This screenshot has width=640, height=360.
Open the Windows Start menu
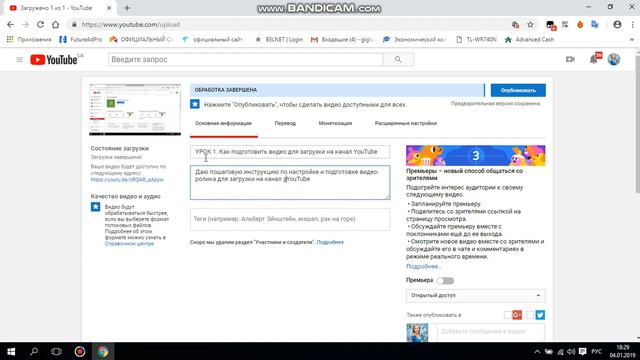tap(11, 351)
